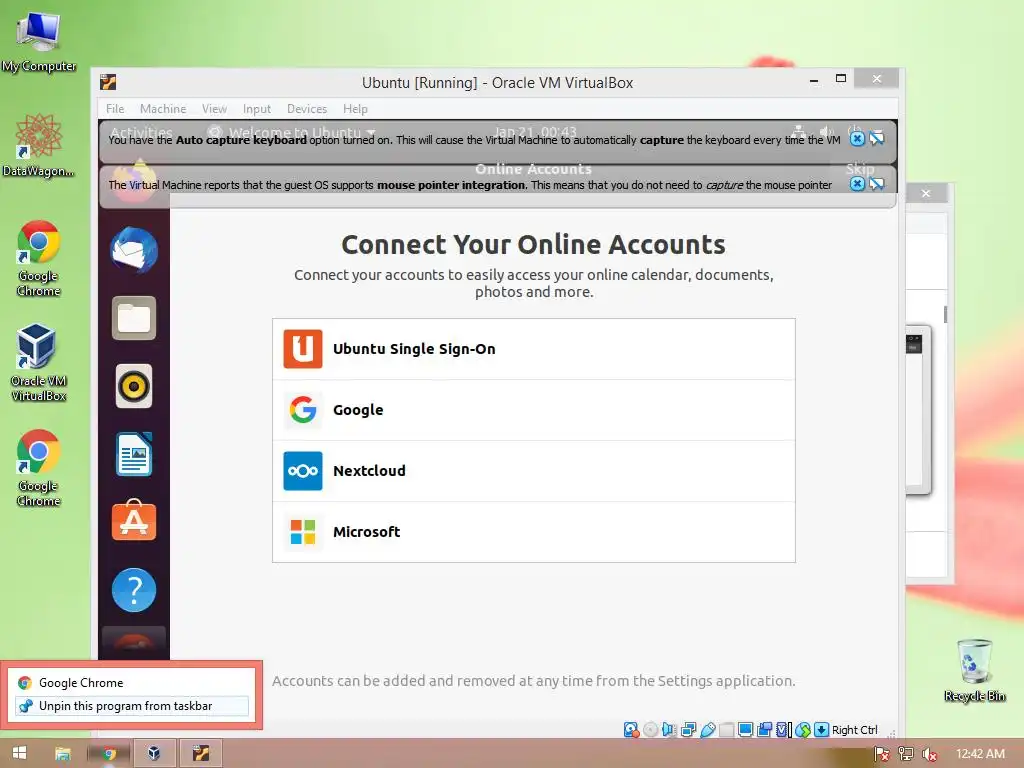Select Google Chrome shortcut beneath Oracle VM VirtualBox icon
The image size is (1024, 768).
tap(39, 468)
